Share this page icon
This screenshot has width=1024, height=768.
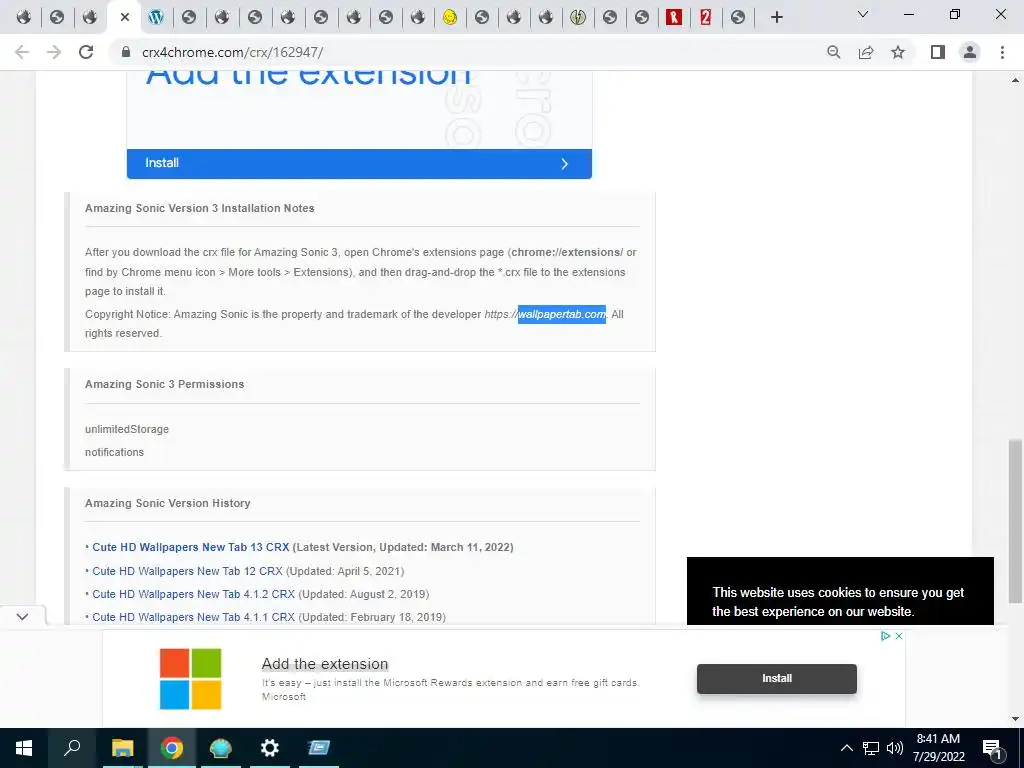point(866,52)
